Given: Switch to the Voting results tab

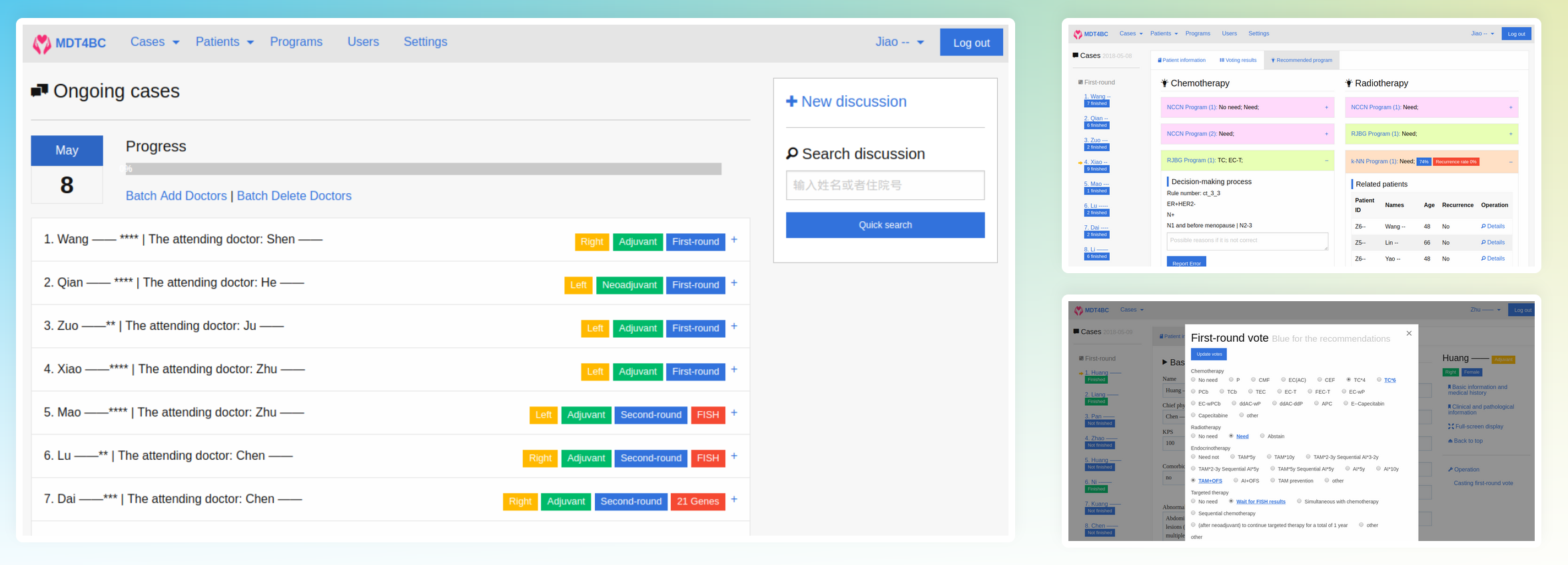Looking at the screenshot, I should (x=1238, y=60).
